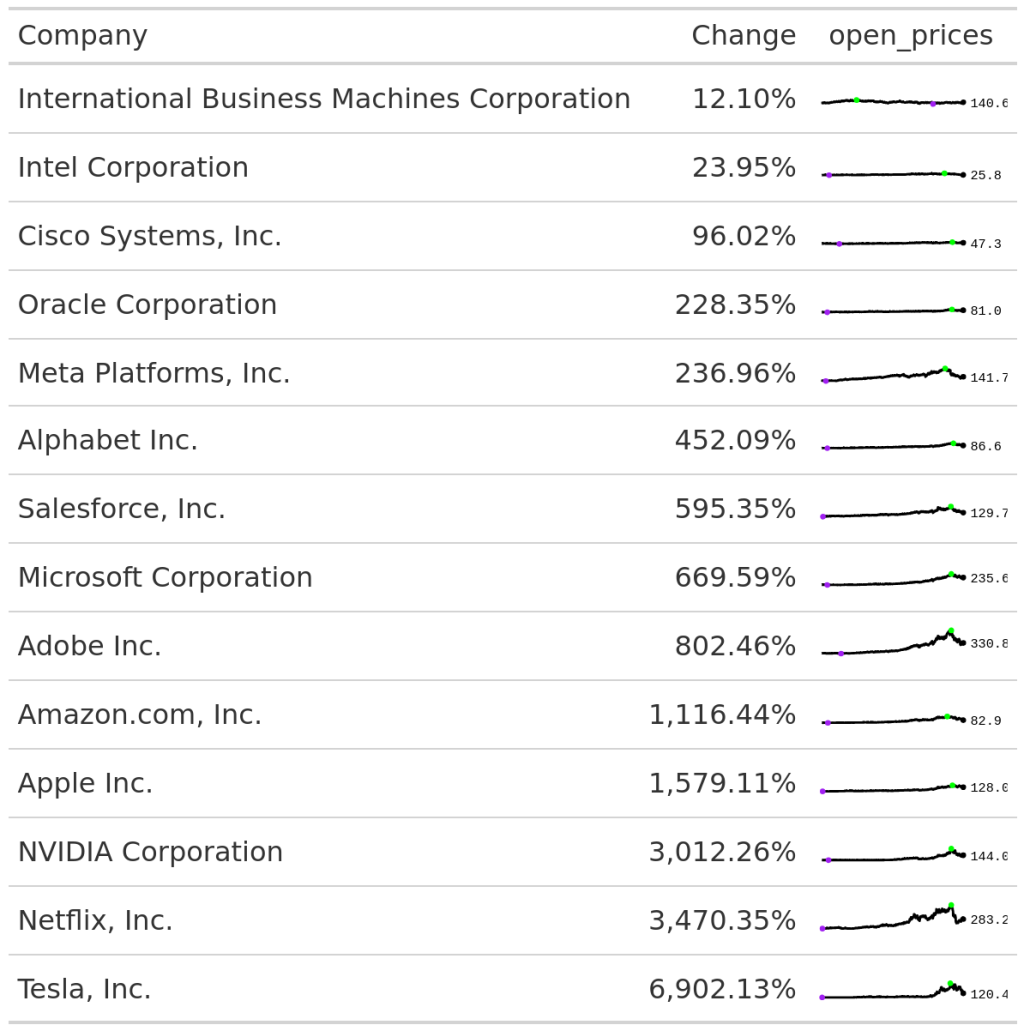1024x1030 pixels.
Task: Click the NVIDIA Corporation company name
Action: [x=150, y=853]
